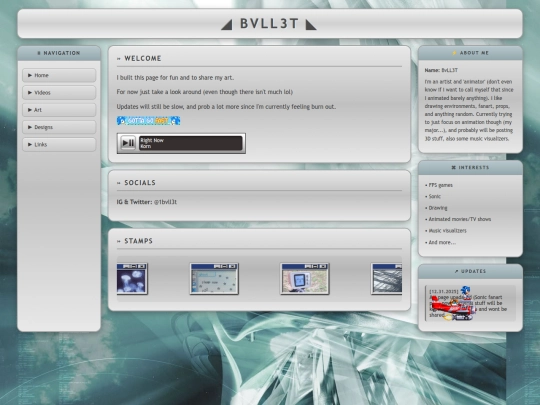Click the Socials section heading
Image resolution: width=540 pixels, height=405 pixels.
tap(140, 183)
